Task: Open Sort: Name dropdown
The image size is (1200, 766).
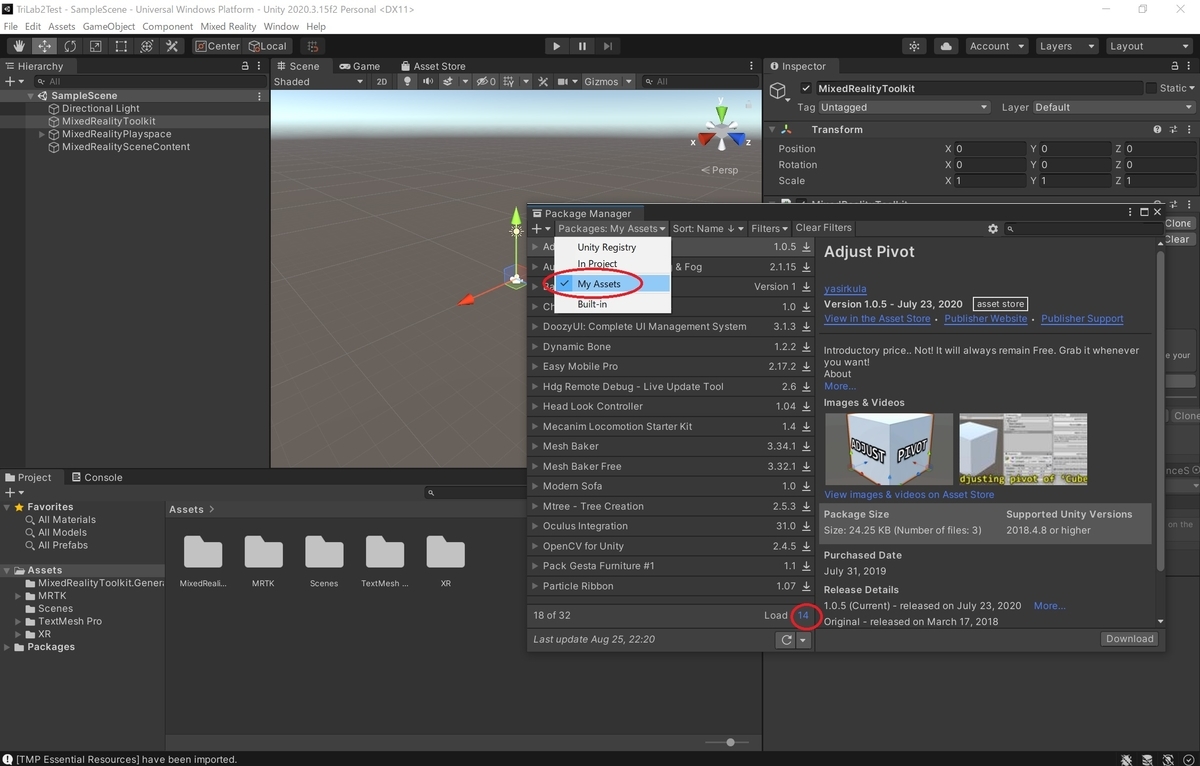Action: pyautogui.click(x=708, y=229)
